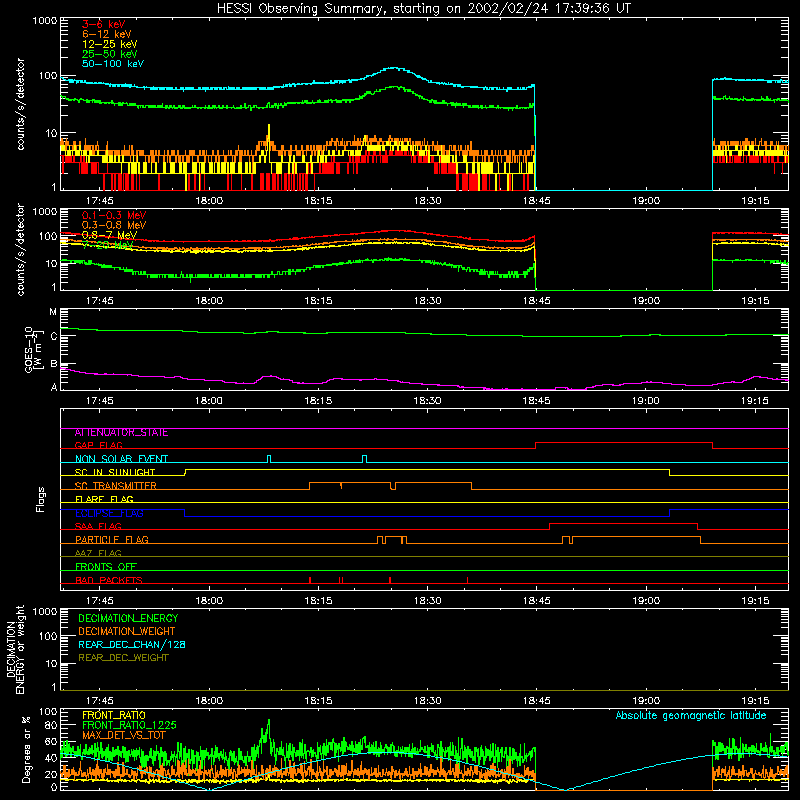Click 17:45 tick under the Flags panel
The width and height of the screenshot is (800, 800).
point(99,601)
